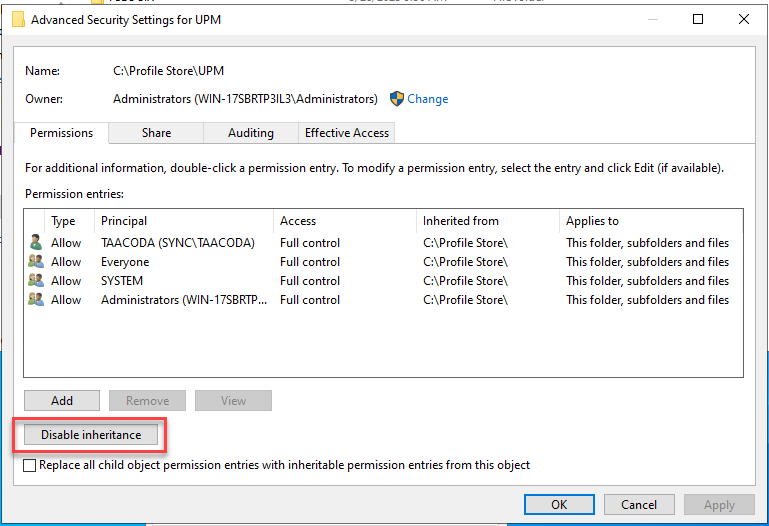Screen dimensions: 769x526
Task: Maximize the Advanced Security Settings window
Action: click(698, 19)
